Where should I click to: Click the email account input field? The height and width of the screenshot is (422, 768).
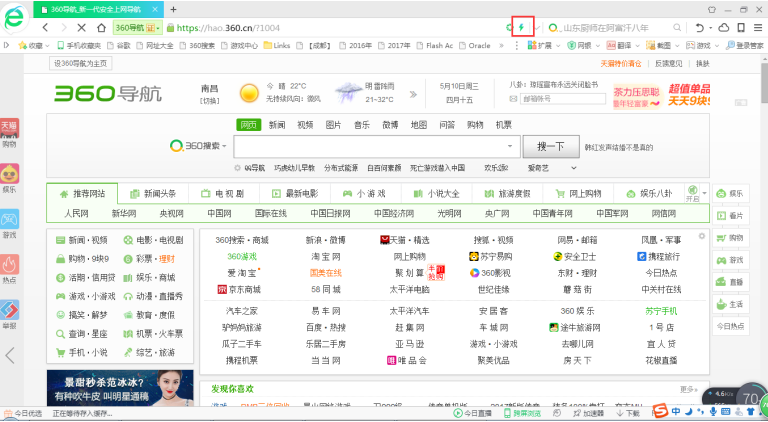point(564,99)
